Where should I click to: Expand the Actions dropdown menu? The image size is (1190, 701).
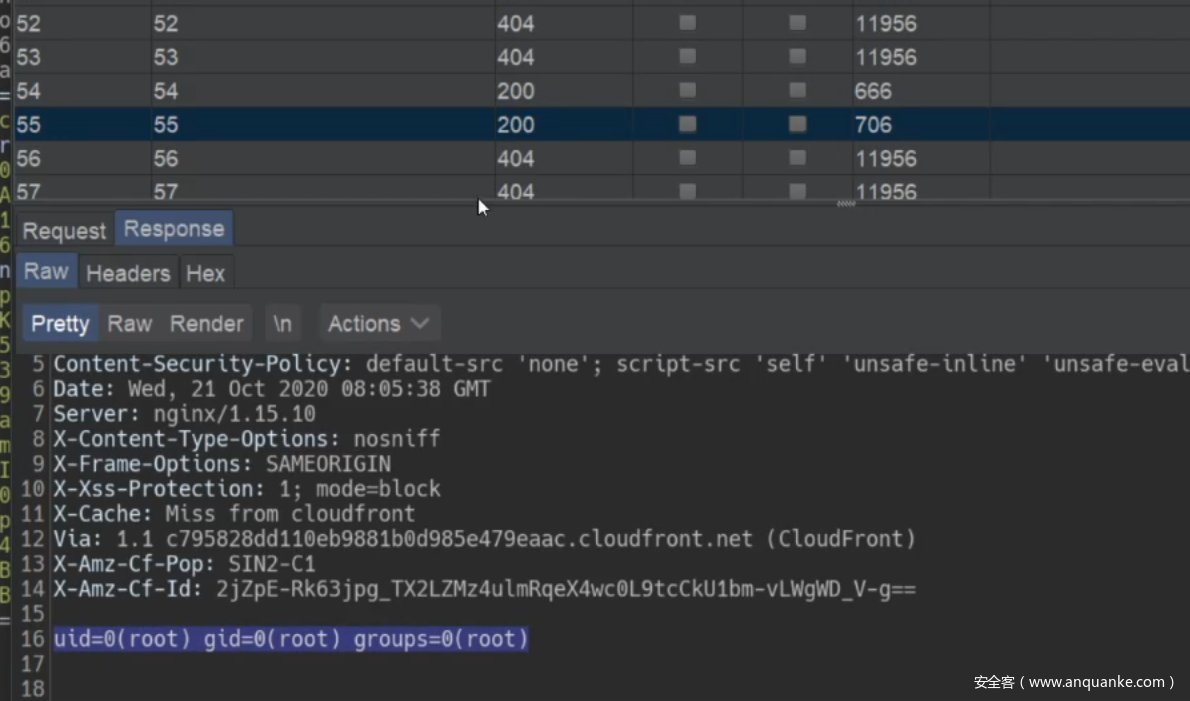365,324
